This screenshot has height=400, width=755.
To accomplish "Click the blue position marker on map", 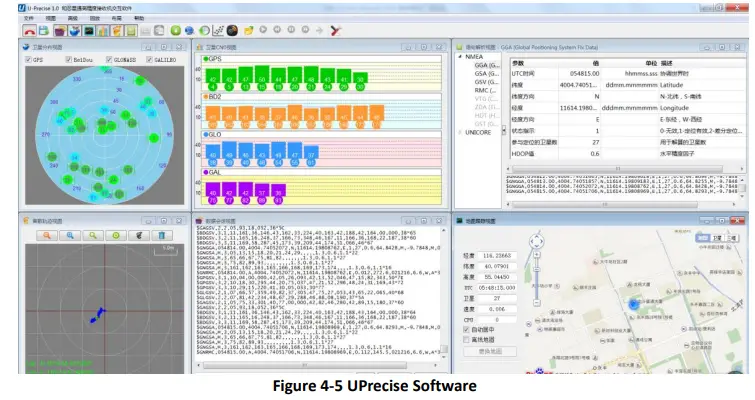I will (x=634, y=304).
